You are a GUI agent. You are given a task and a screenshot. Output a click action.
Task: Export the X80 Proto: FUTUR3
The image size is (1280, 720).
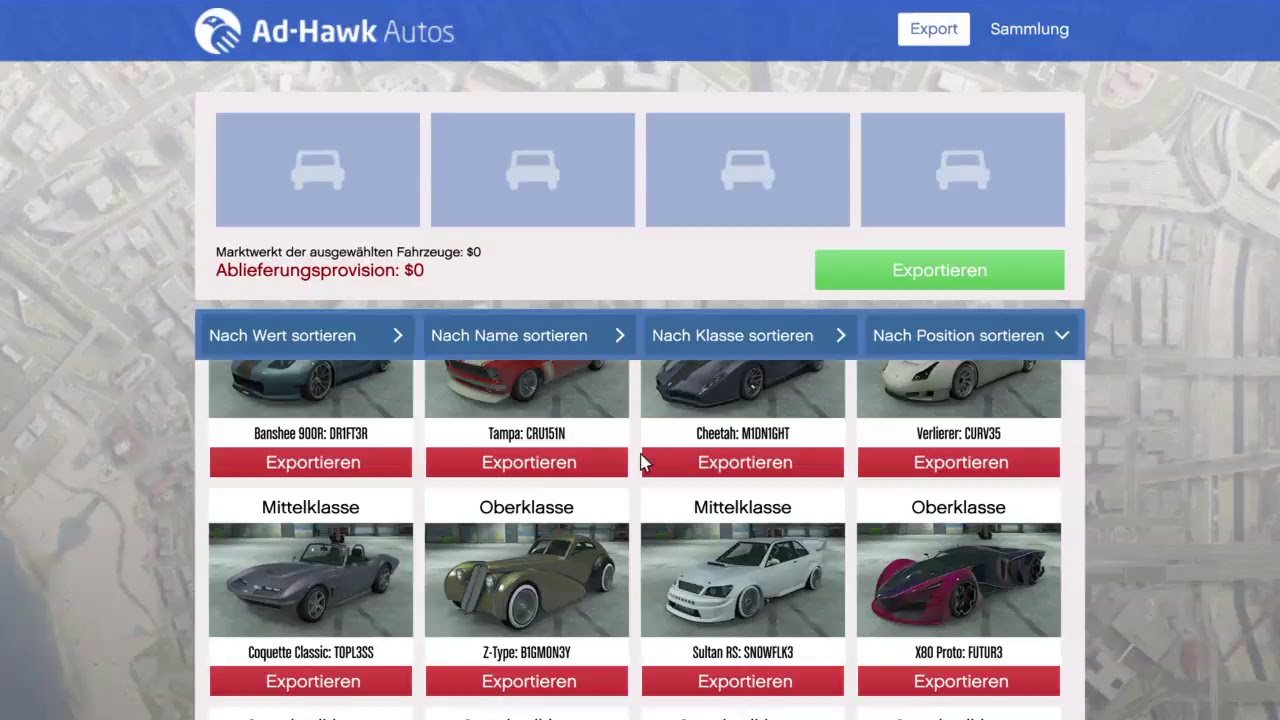point(959,682)
